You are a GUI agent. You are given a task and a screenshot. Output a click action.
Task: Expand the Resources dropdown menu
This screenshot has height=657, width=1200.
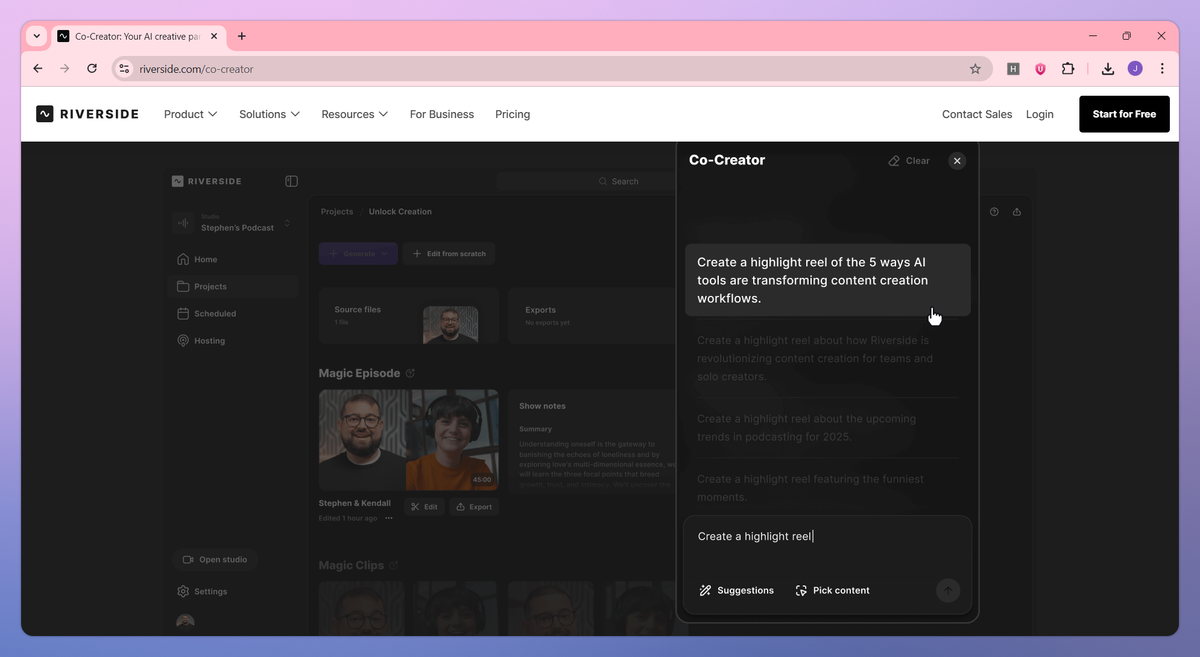[x=354, y=114]
